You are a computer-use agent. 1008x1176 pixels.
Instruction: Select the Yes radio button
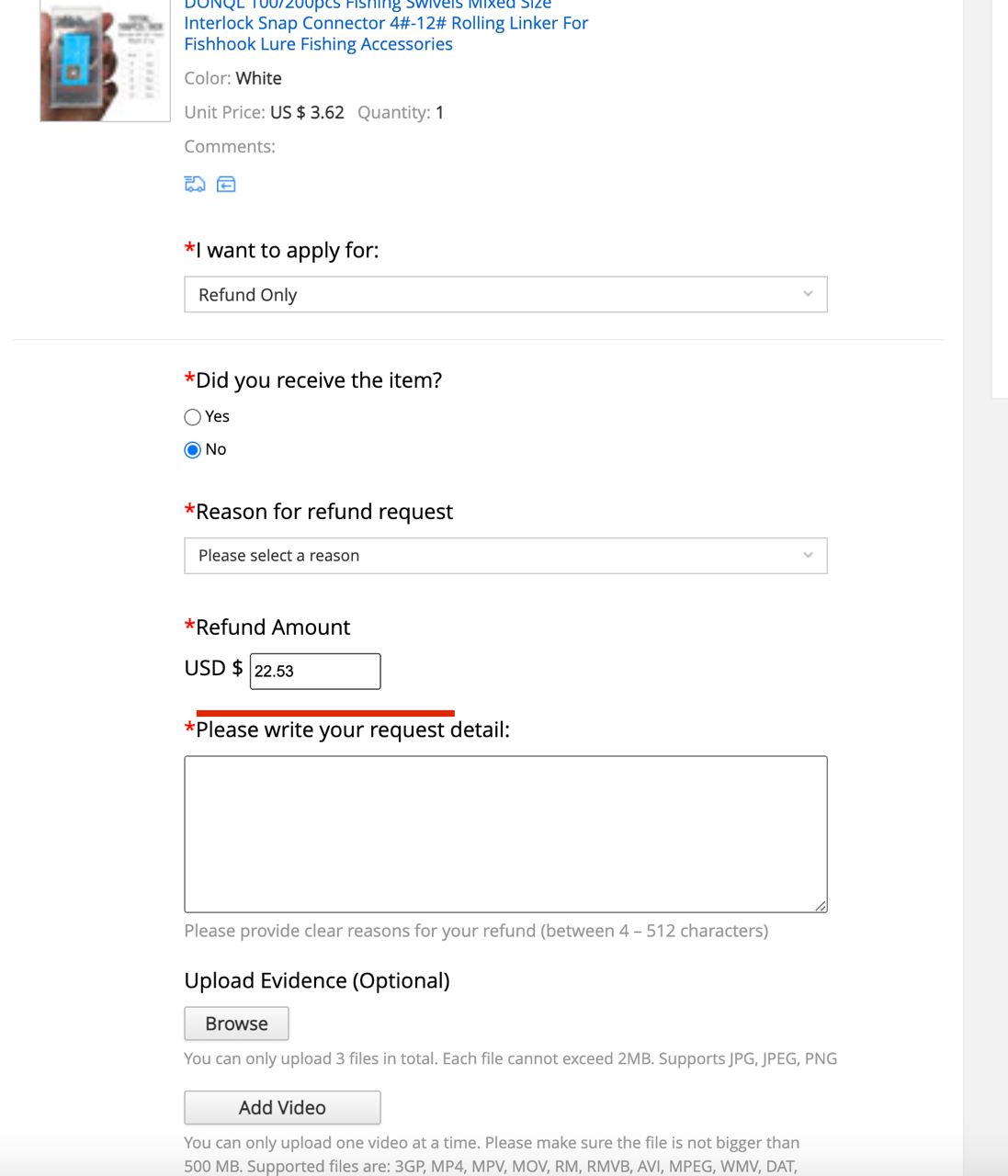(x=193, y=417)
